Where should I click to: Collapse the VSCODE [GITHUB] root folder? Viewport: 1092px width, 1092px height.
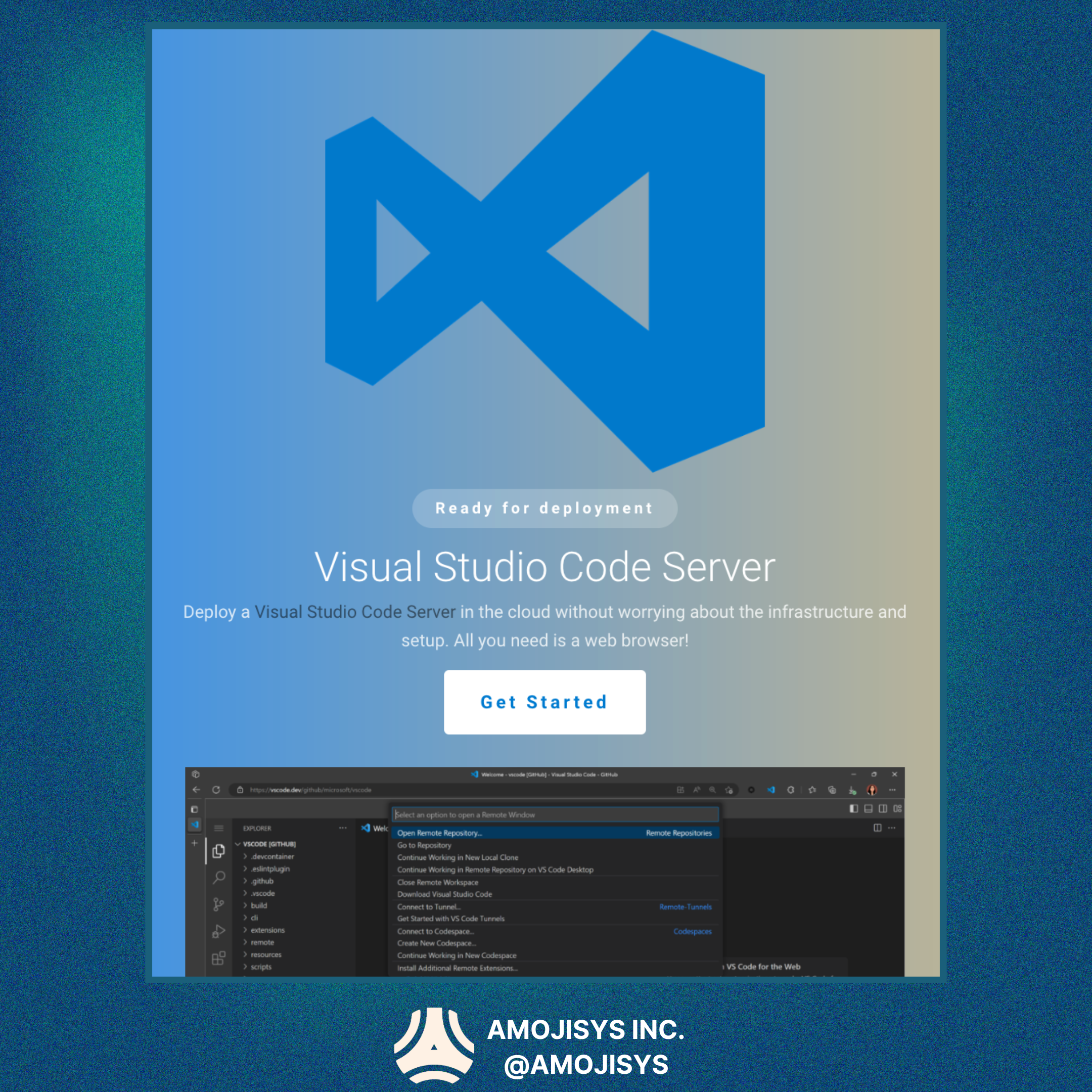point(269,844)
